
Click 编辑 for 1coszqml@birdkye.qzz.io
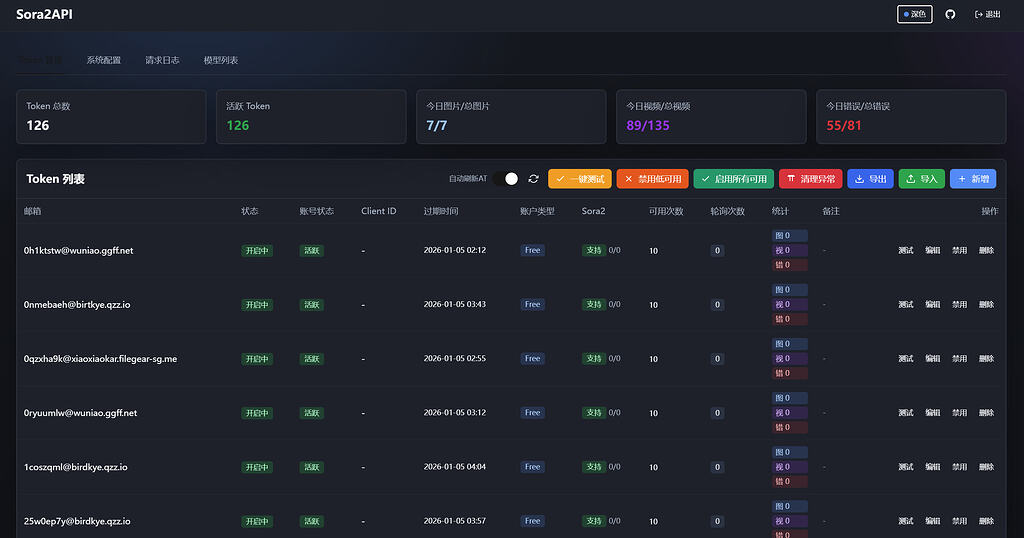click(933, 467)
